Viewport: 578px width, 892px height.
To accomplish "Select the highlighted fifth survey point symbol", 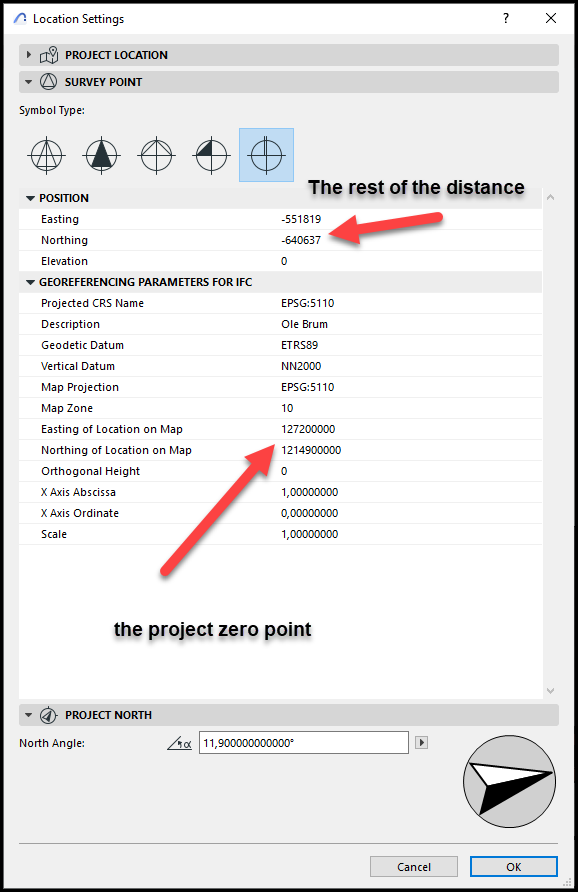I will click(x=266, y=155).
